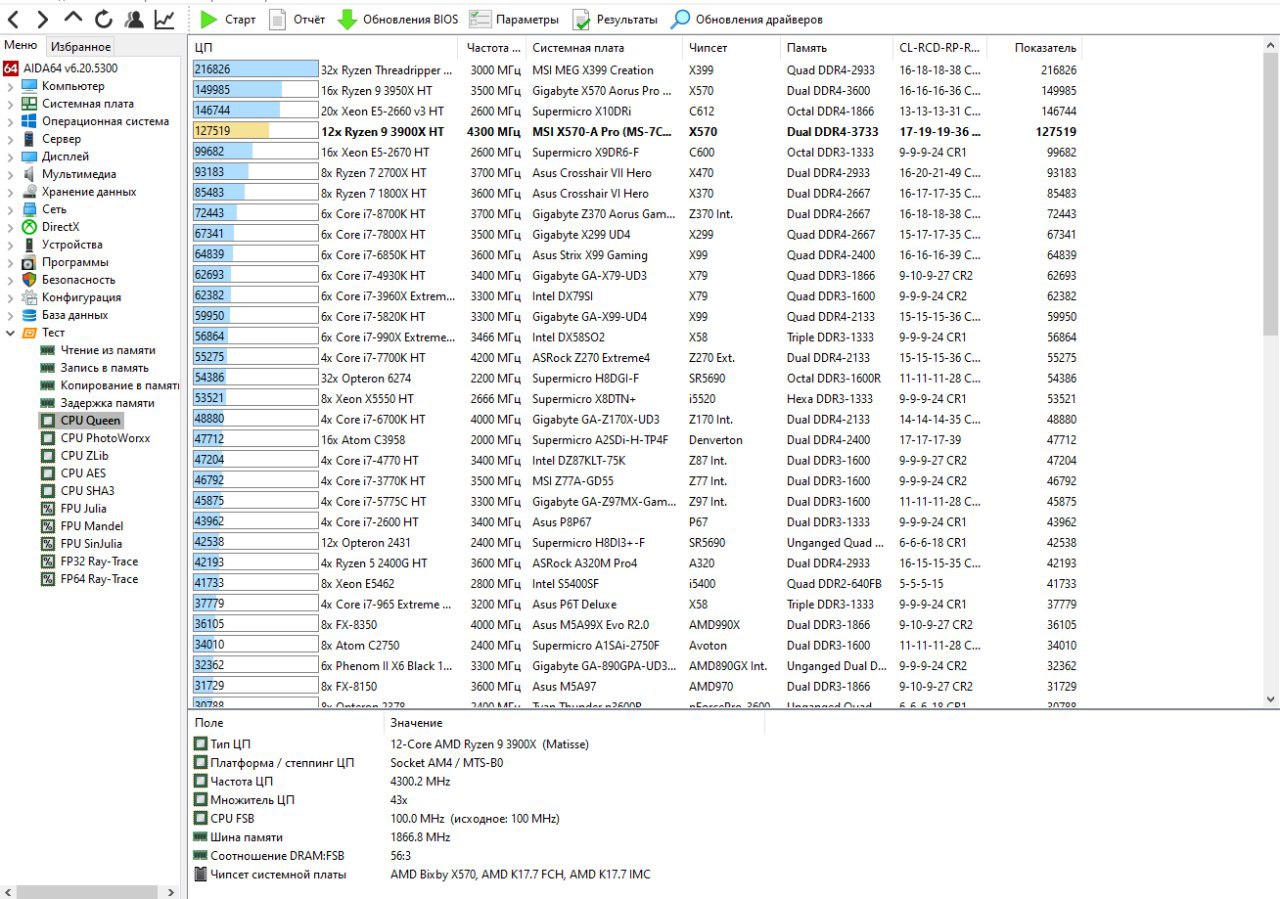This screenshot has height=899, width=1280.
Task: Sort by the ЦП column header
Action: [324, 48]
